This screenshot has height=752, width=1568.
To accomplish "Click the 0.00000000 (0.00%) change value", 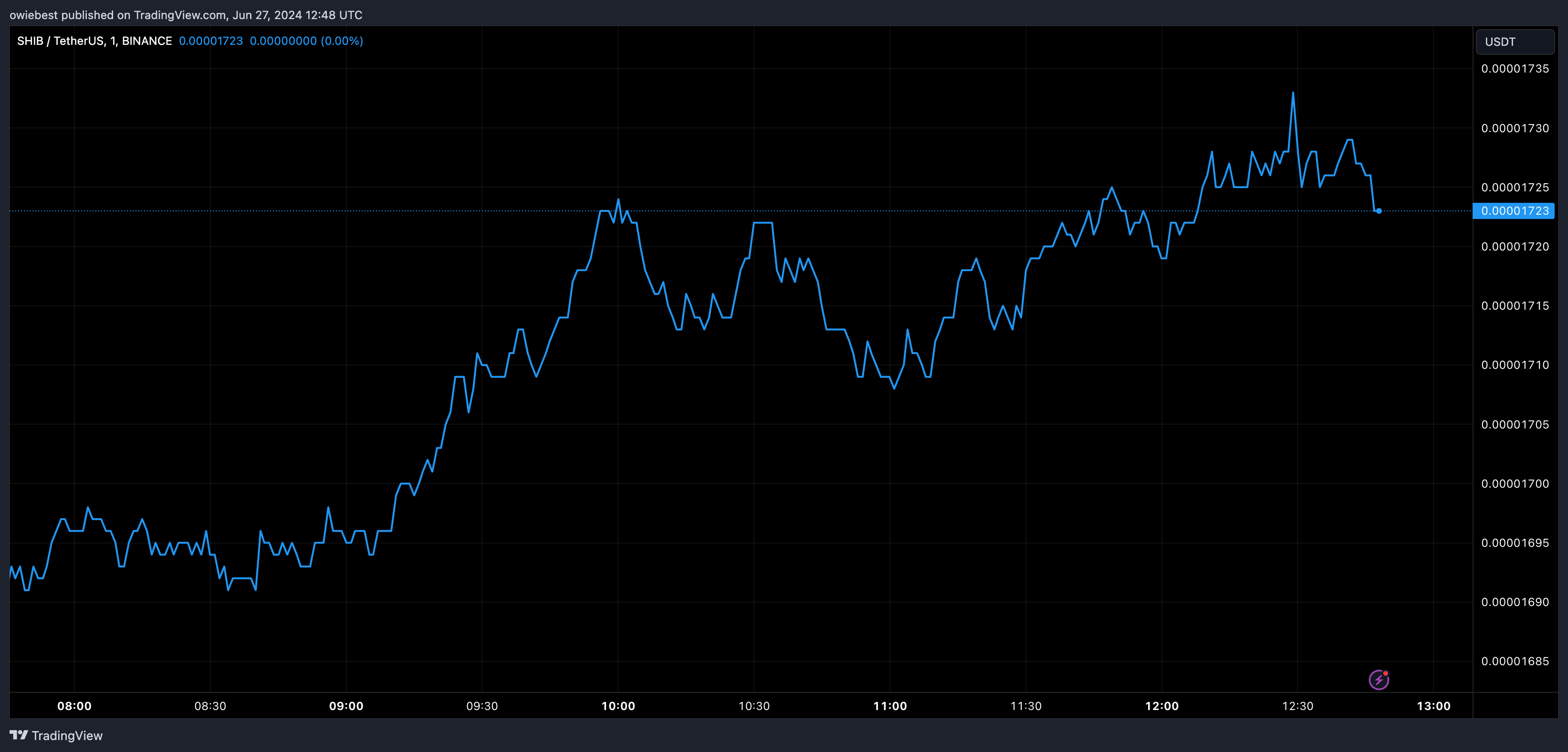I will coord(306,41).
